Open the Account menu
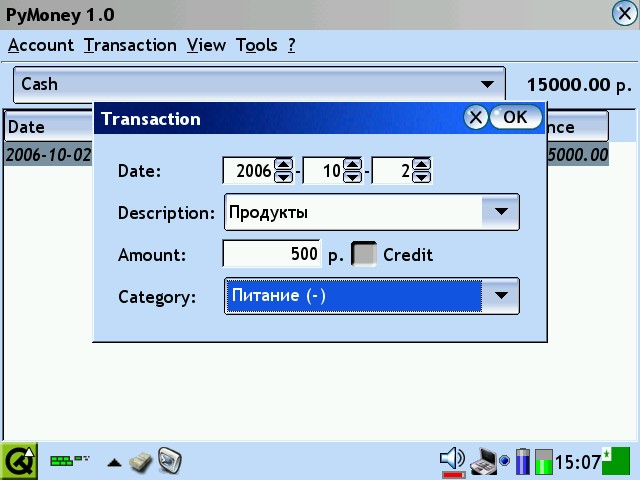 [x=41, y=45]
